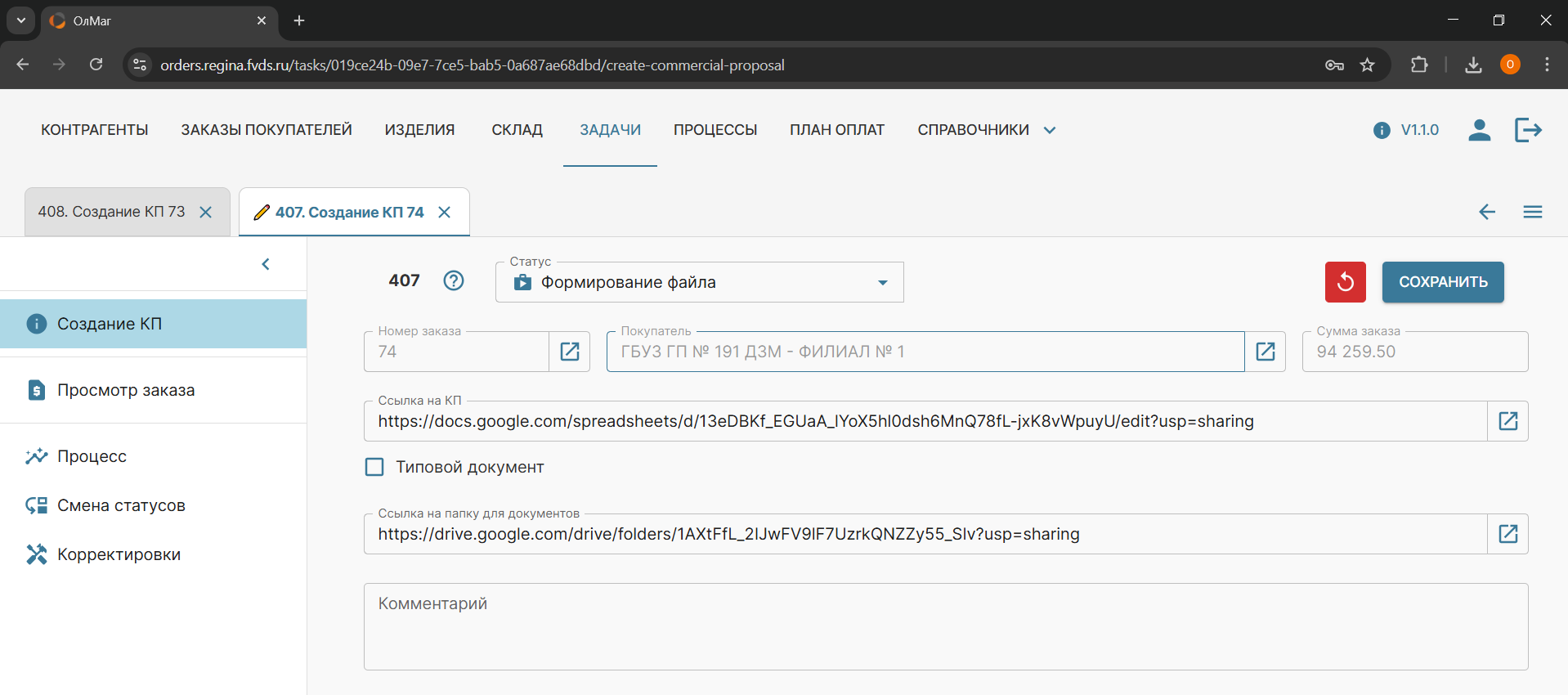Screen dimensions: 1568x695
Task: Click the user profile icon
Action: (x=1479, y=130)
